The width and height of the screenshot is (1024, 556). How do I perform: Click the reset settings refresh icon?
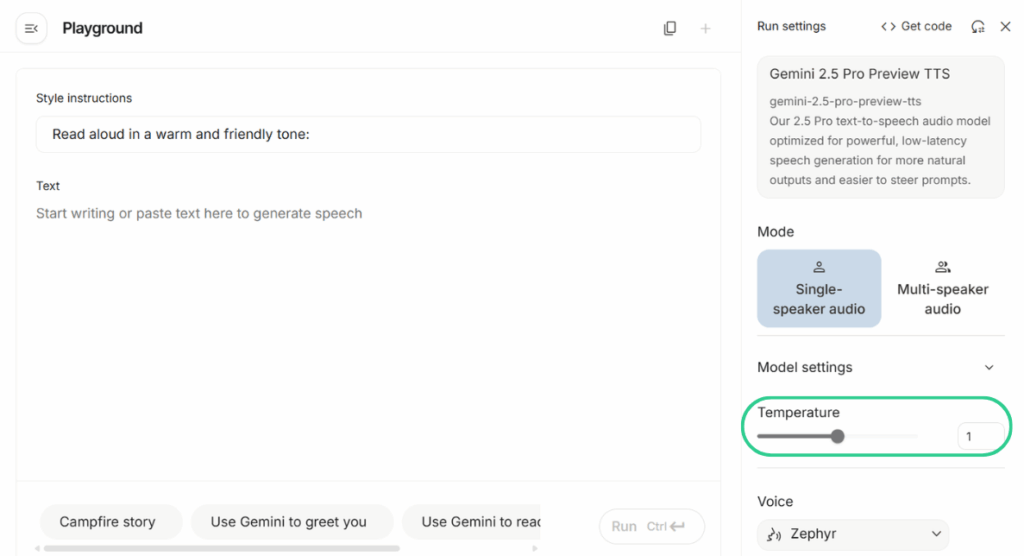pos(977,27)
